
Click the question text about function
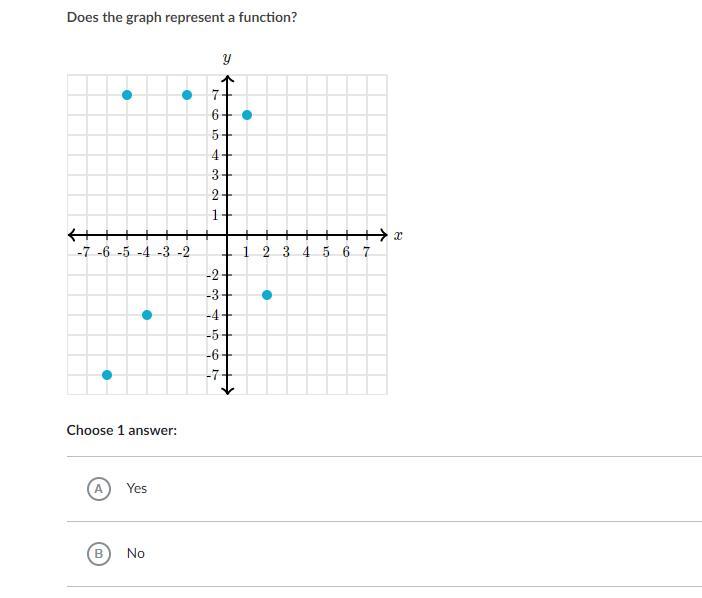point(182,17)
